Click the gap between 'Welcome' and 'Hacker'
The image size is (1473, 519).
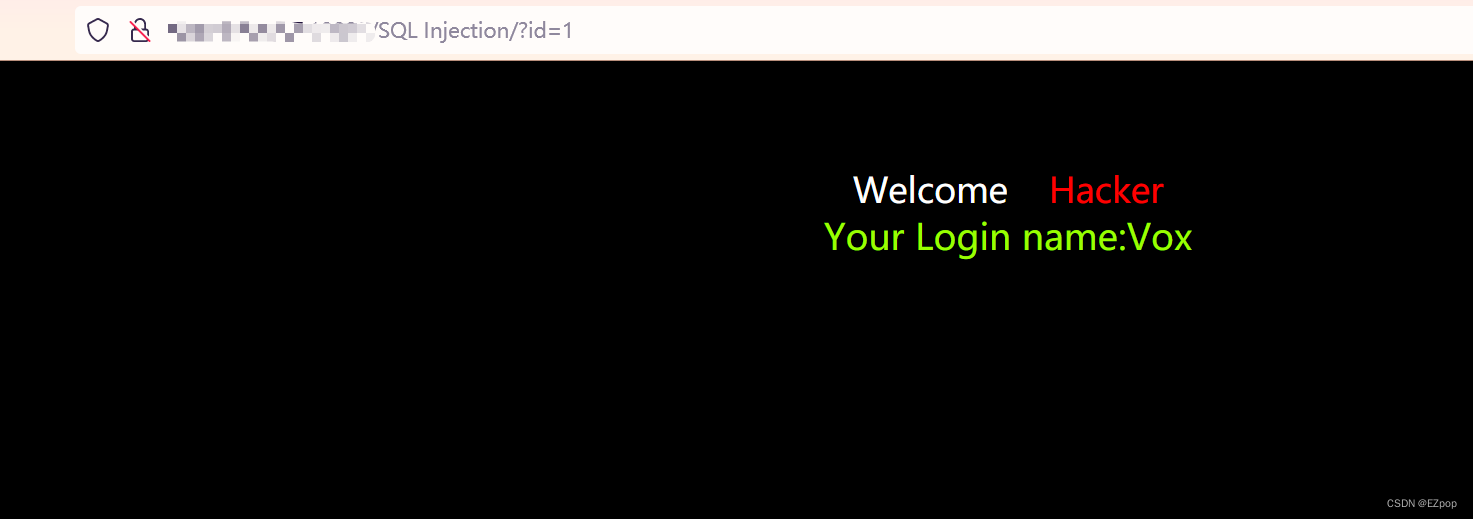coord(1029,190)
